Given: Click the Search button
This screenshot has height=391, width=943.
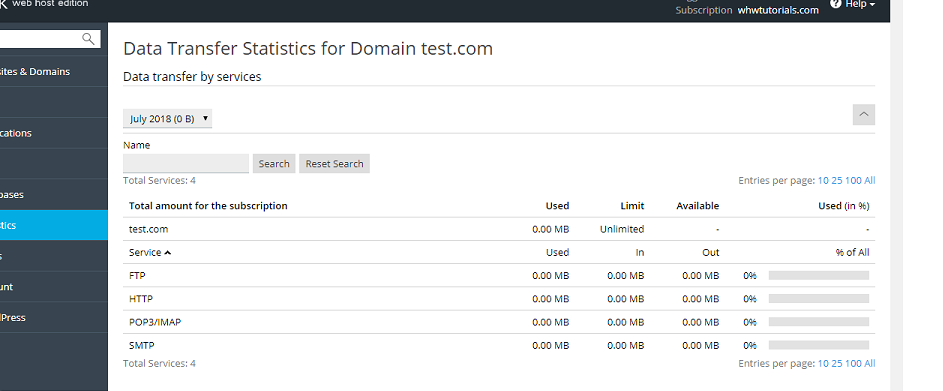Looking at the screenshot, I should pos(274,164).
